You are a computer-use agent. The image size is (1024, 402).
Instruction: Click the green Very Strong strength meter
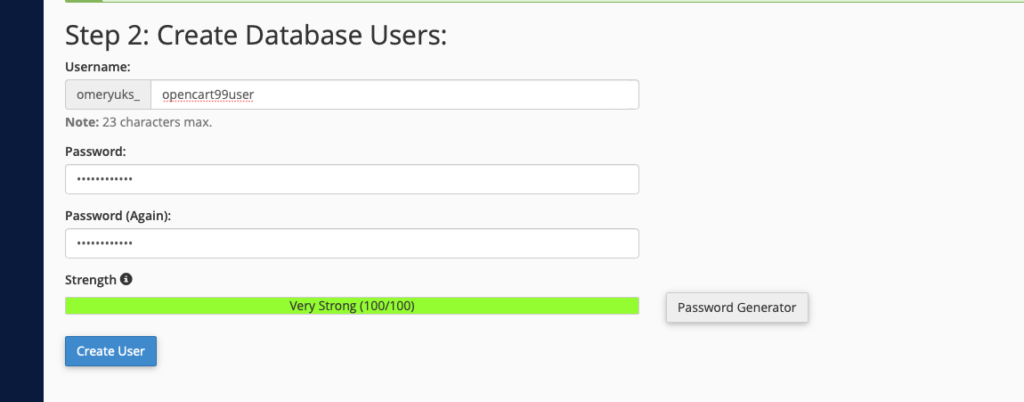352,306
